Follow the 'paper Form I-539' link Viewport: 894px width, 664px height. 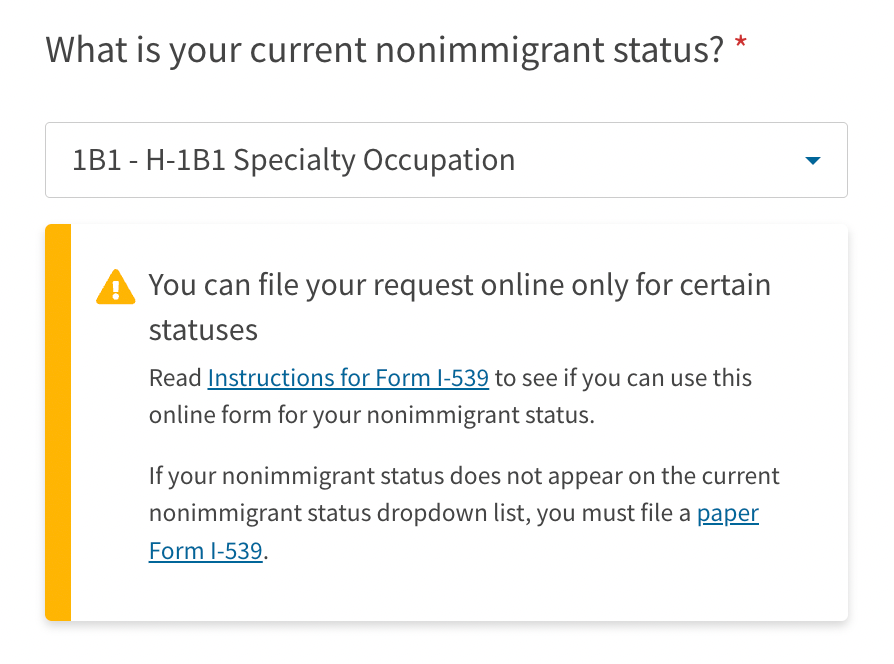[727, 514]
